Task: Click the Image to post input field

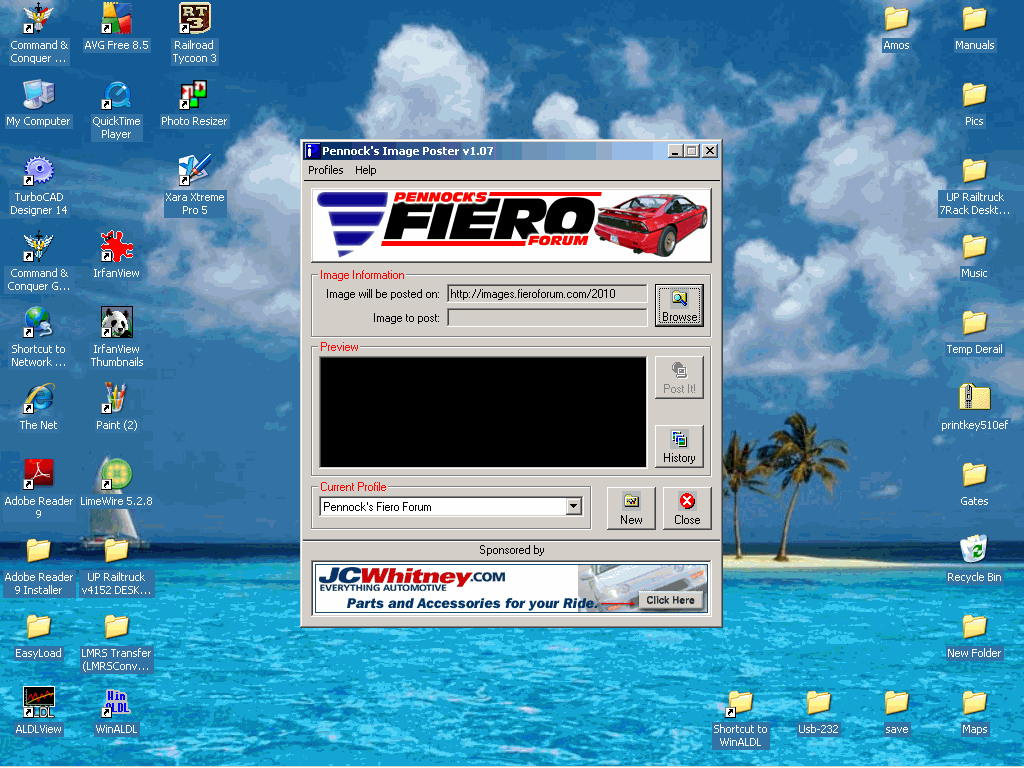Action: coord(547,318)
